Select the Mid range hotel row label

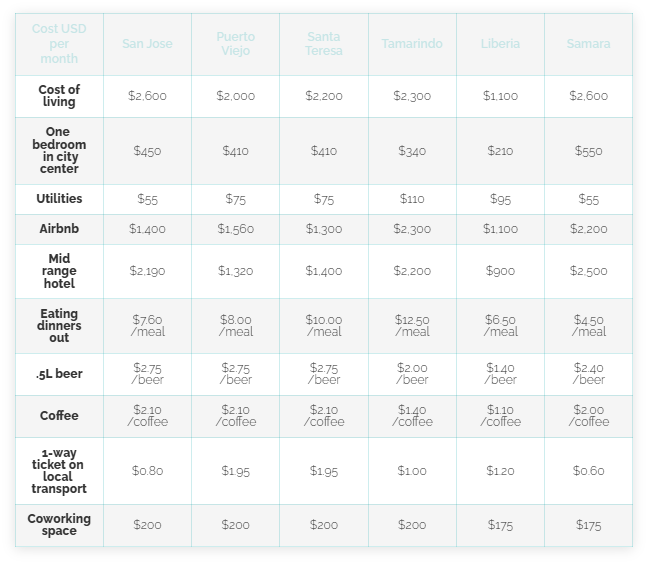click(59, 271)
